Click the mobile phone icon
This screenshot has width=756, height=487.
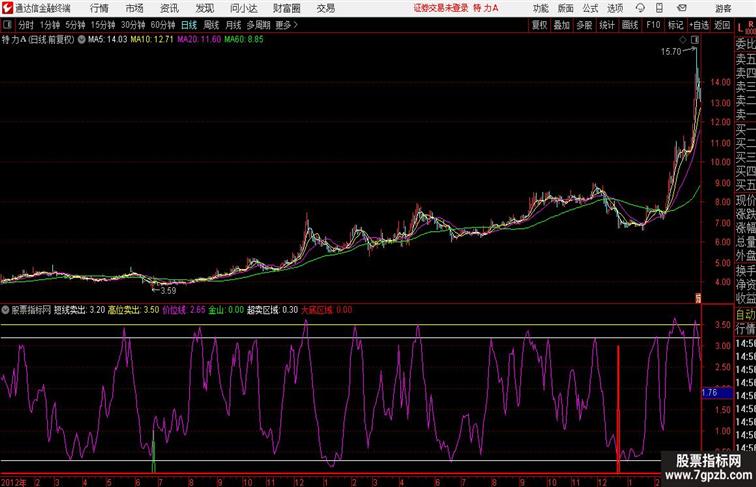point(660,8)
